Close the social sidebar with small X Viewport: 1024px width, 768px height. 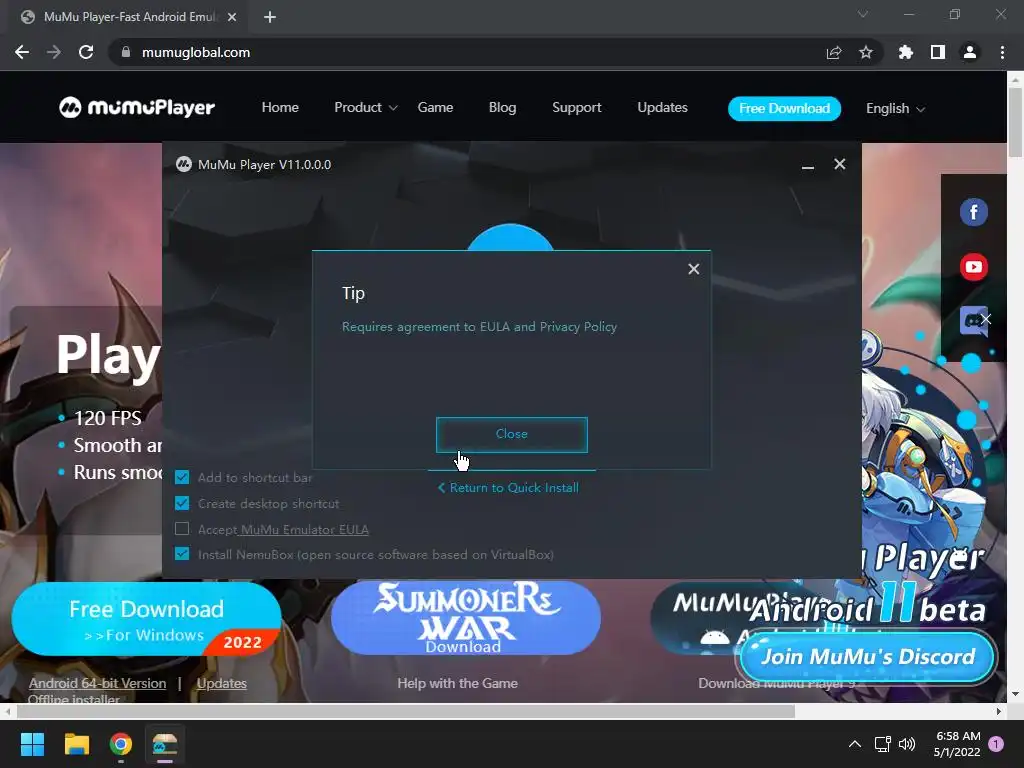[986, 319]
